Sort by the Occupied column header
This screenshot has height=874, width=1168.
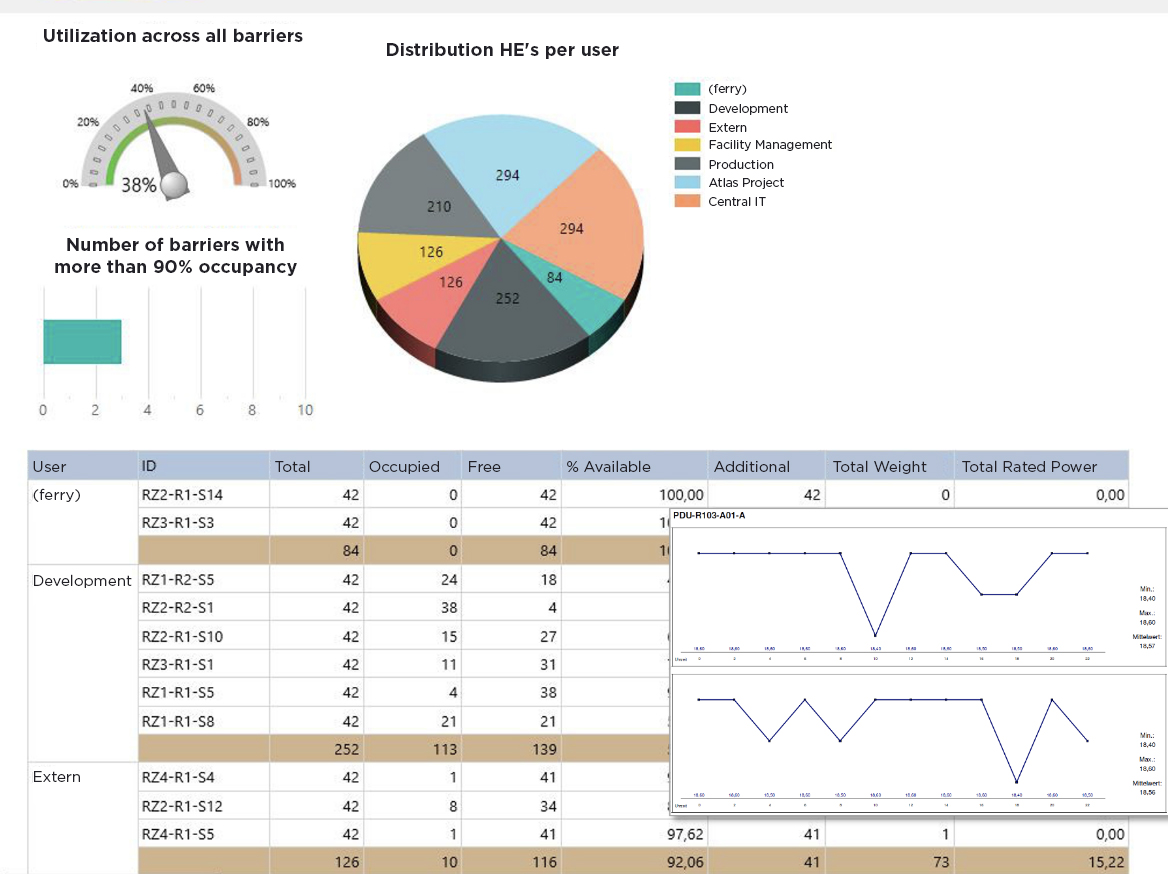[x=404, y=466]
